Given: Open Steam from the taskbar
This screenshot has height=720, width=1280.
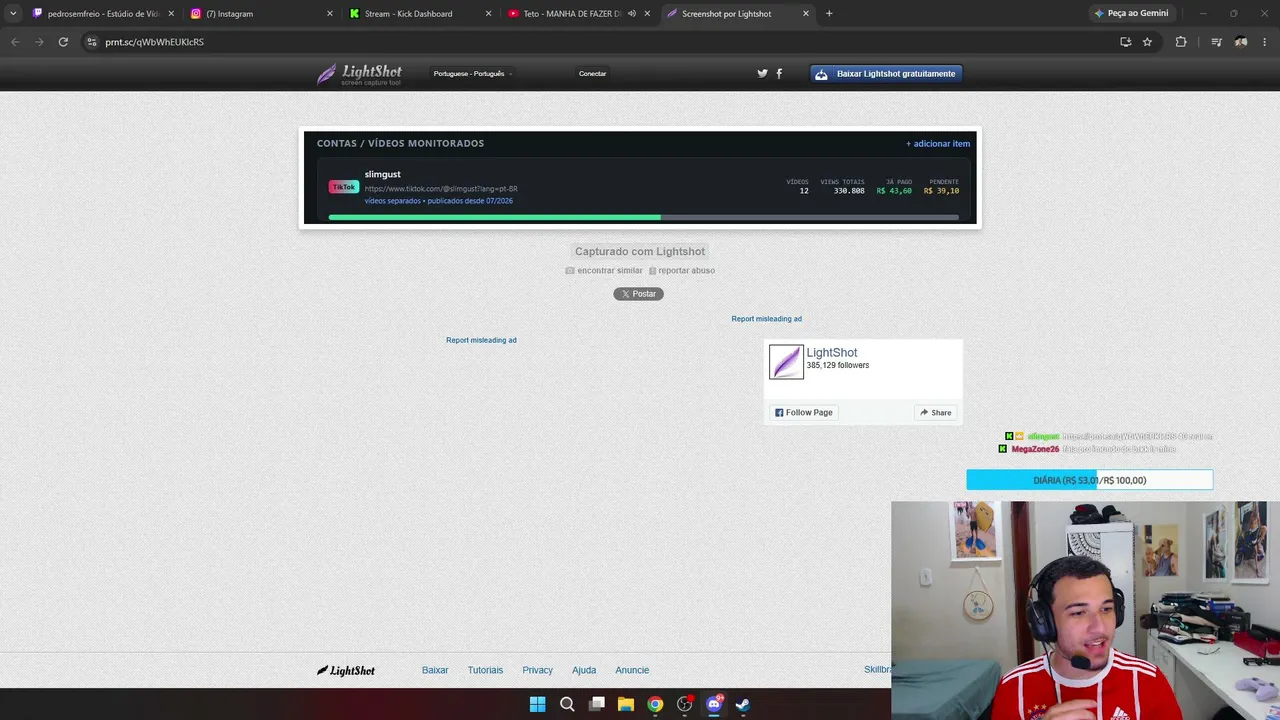Looking at the screenshot, I should 743,704.
